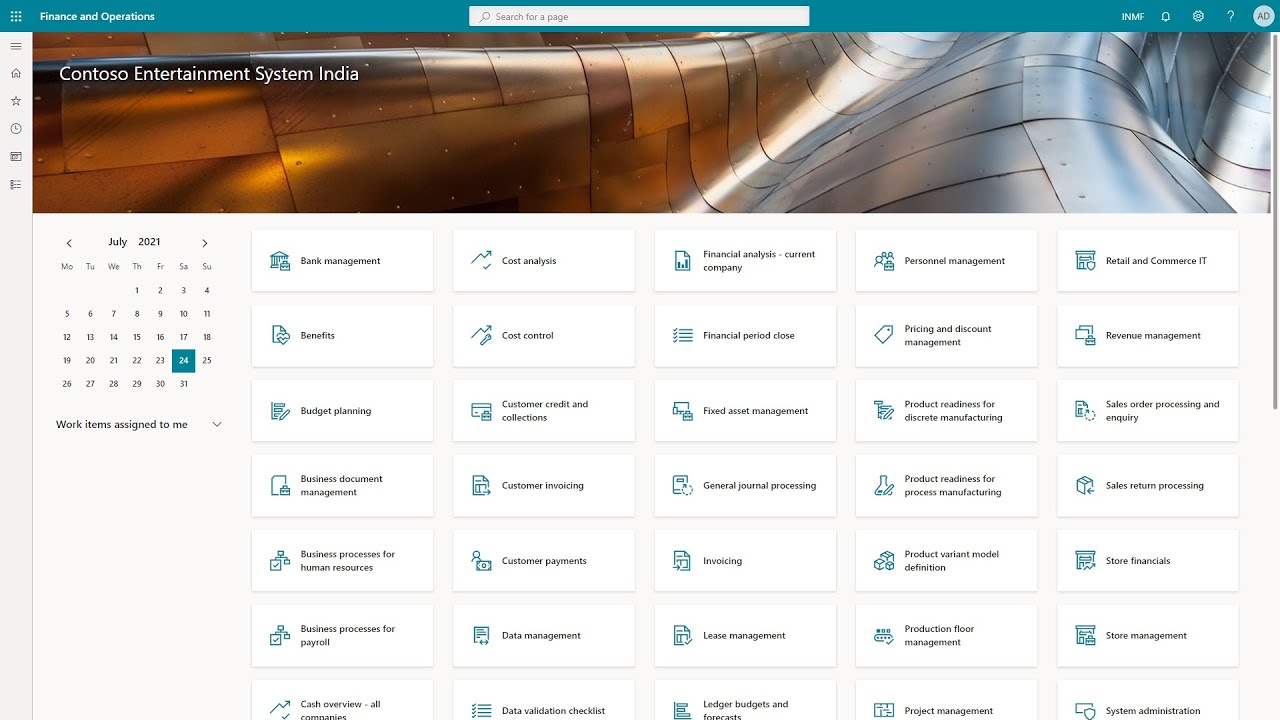Click the Bank management tile icon
Screen dimensions: 1280x720
pos(280,261)
